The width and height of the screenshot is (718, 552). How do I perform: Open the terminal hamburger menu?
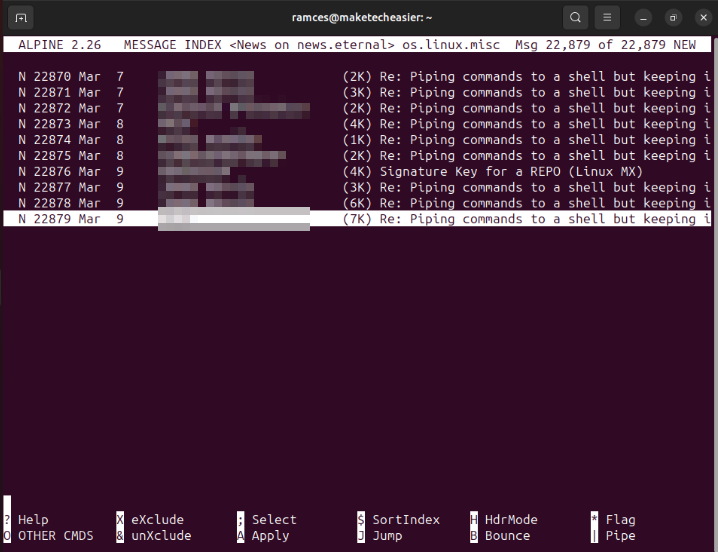[x=607, y=18]
